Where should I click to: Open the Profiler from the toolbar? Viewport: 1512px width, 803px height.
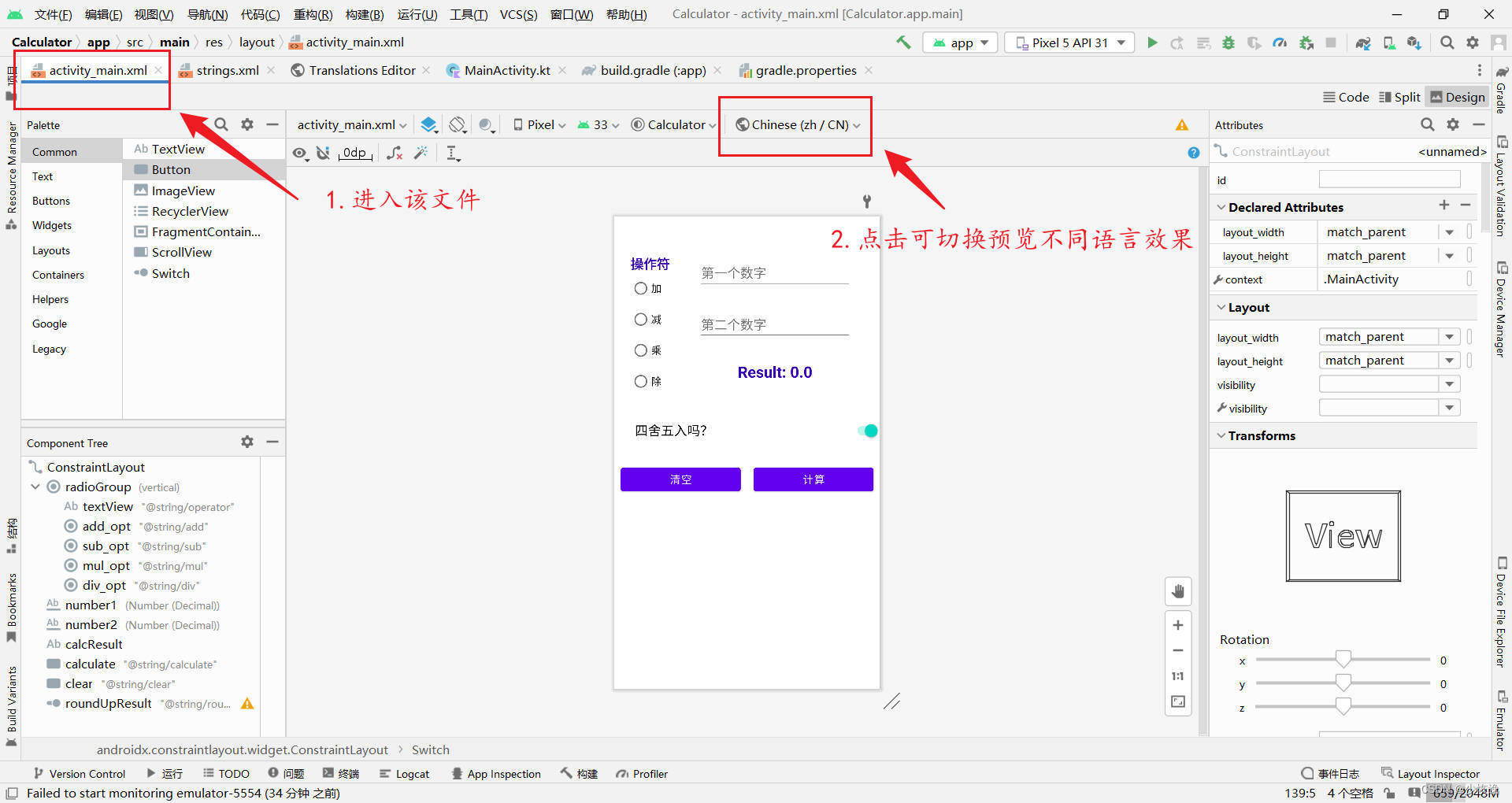(1280, 43)
